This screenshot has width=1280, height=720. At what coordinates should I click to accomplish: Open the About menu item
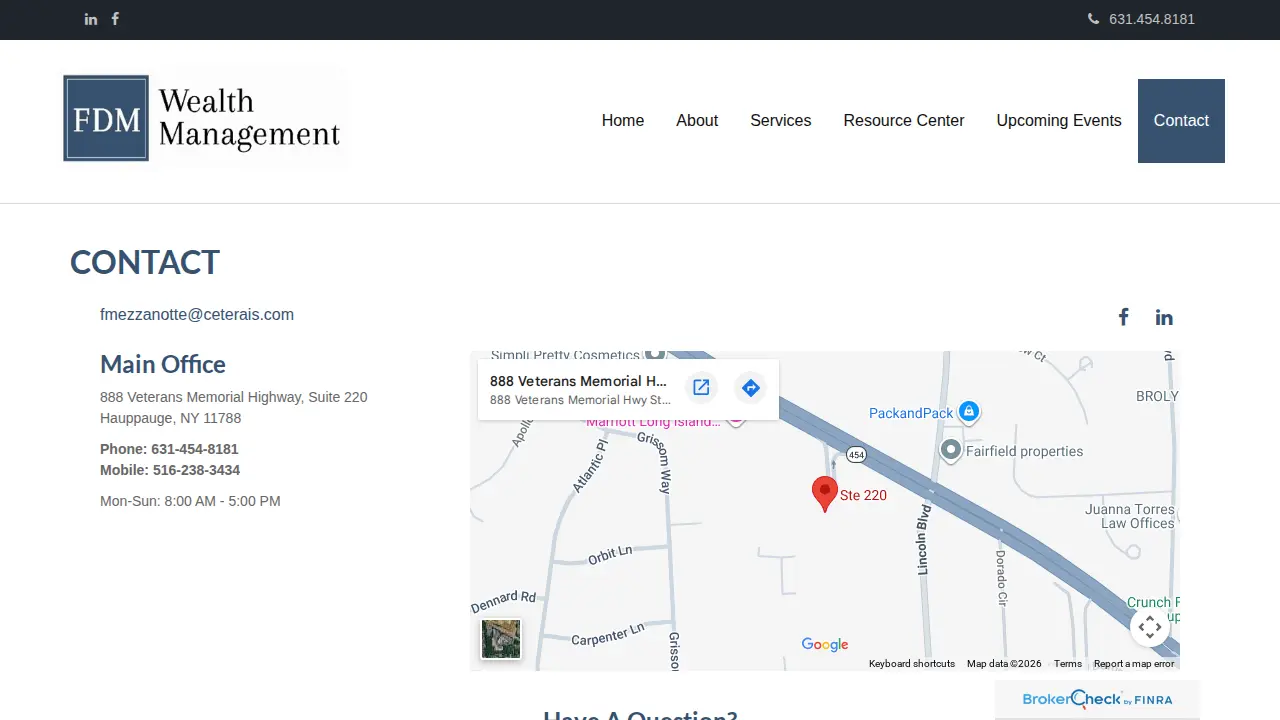pos(697,121)
